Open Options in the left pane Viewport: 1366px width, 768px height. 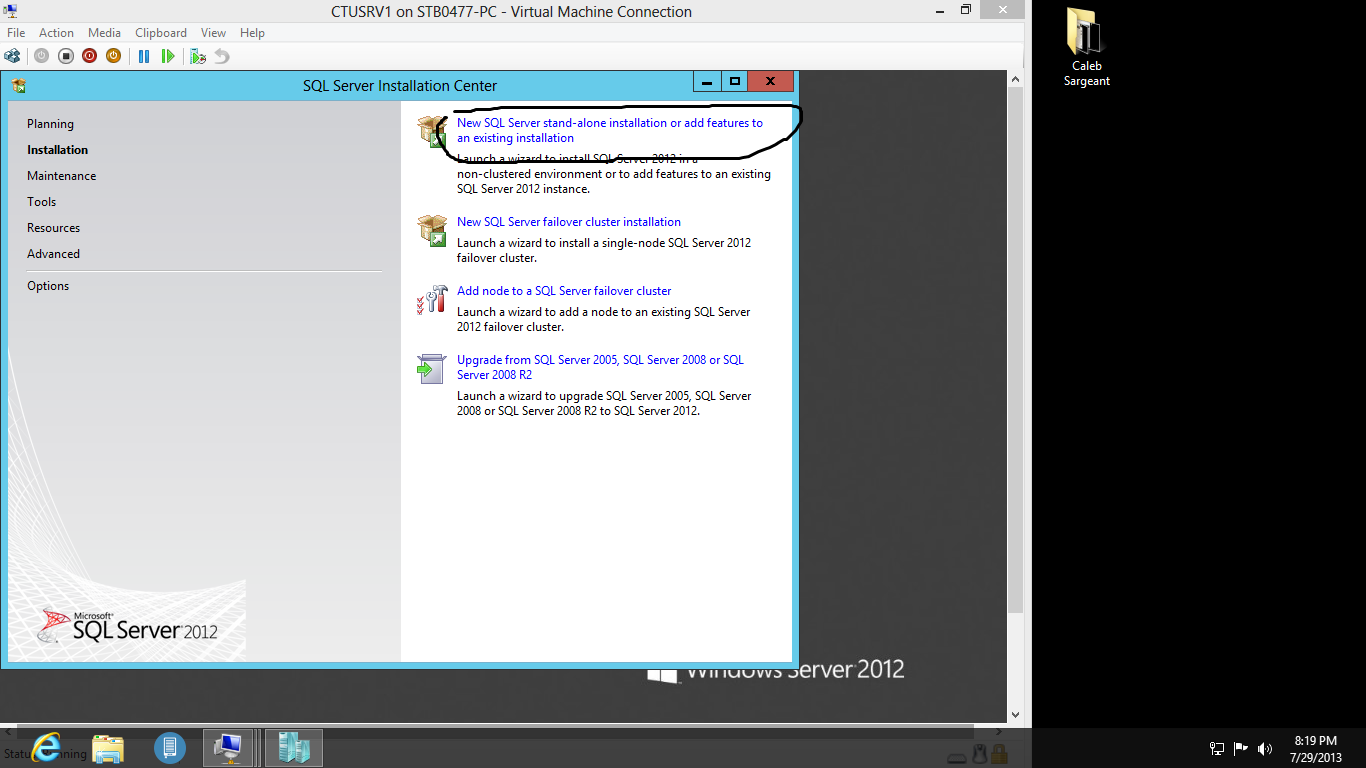pos(48,286)
